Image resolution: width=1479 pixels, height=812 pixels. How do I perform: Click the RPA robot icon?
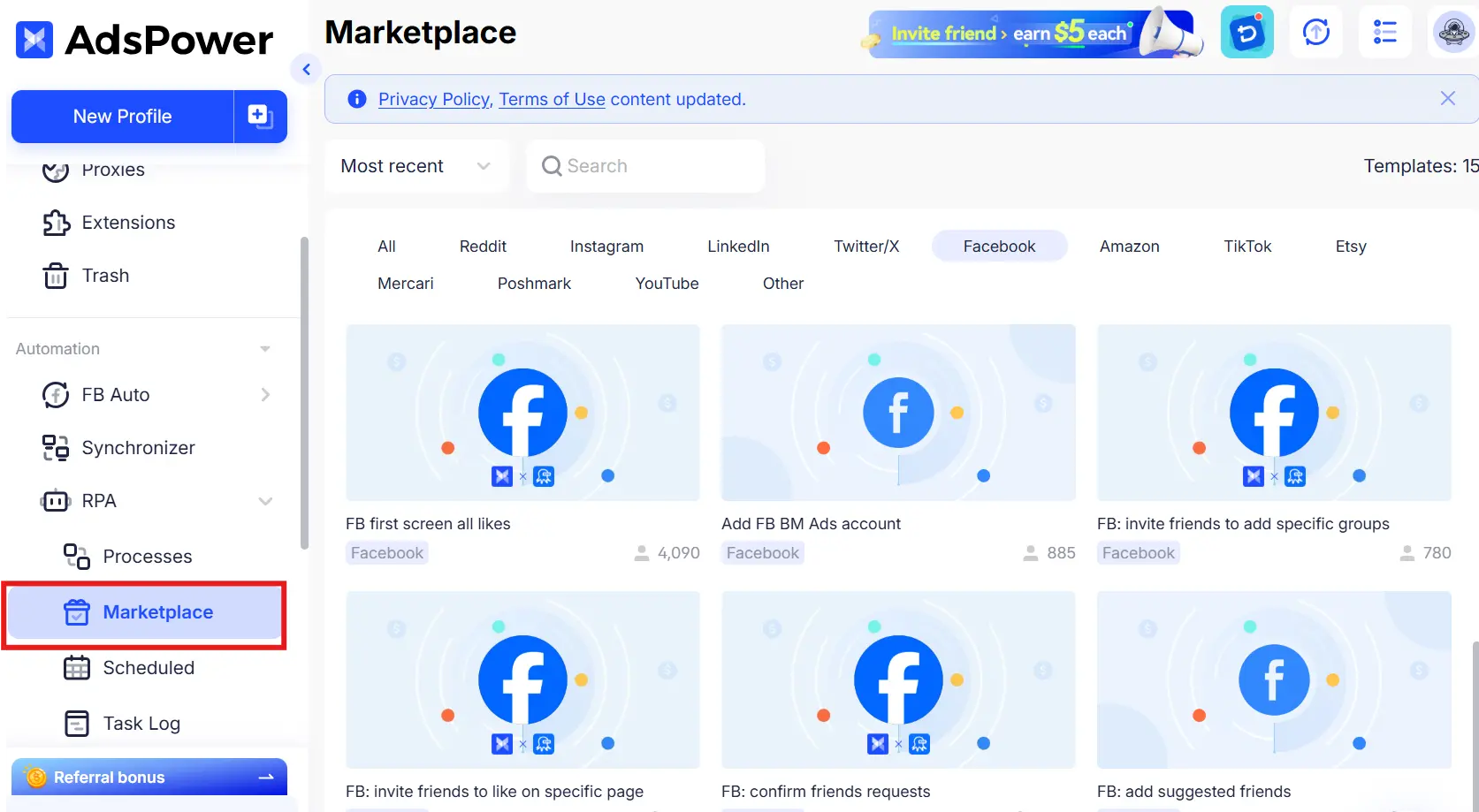pyautogui.click(x=55, y=501)
